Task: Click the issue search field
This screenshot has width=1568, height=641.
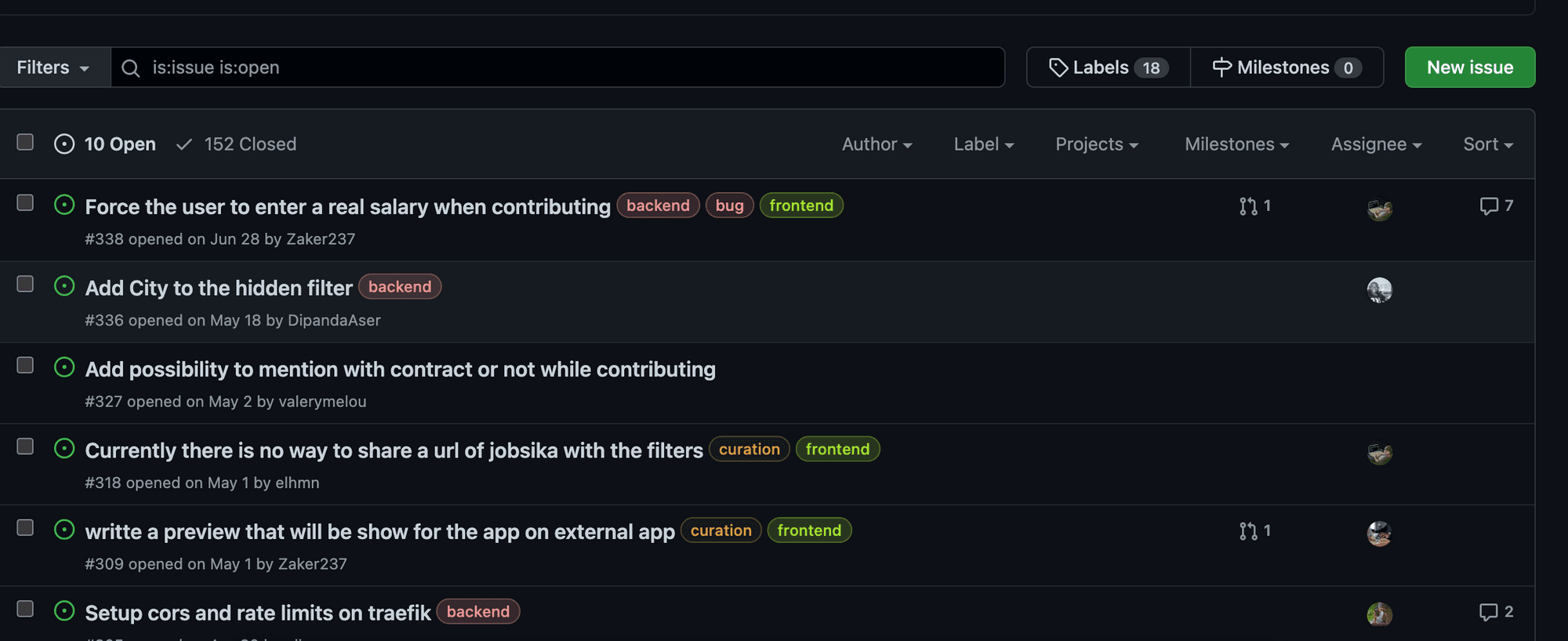Action: [x=557, y=67]
